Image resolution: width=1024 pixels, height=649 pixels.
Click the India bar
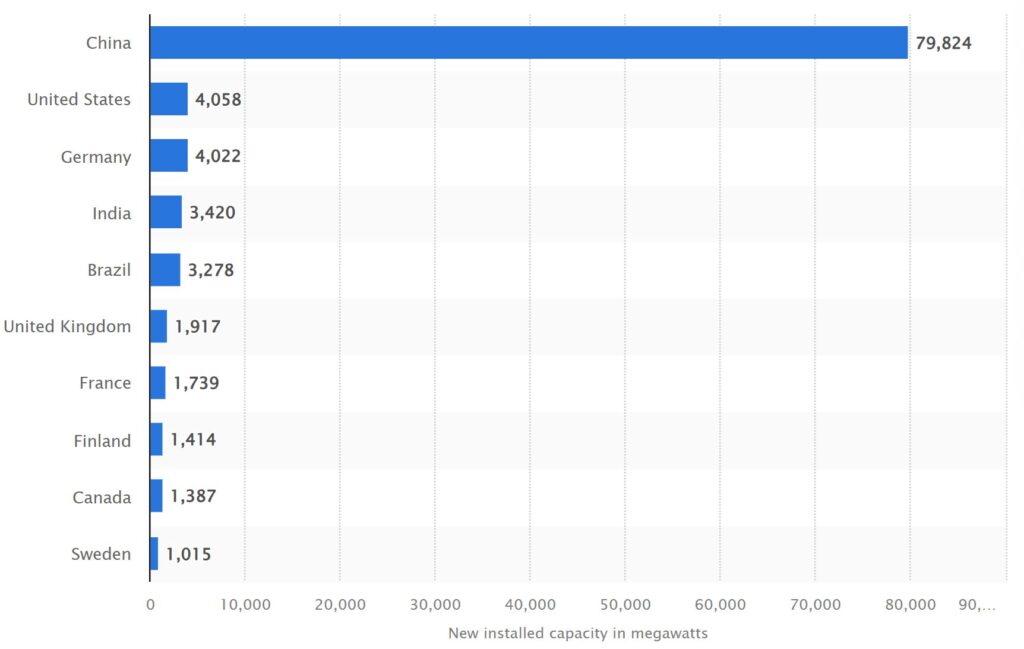pyautogui.click(x=166, y=212)
